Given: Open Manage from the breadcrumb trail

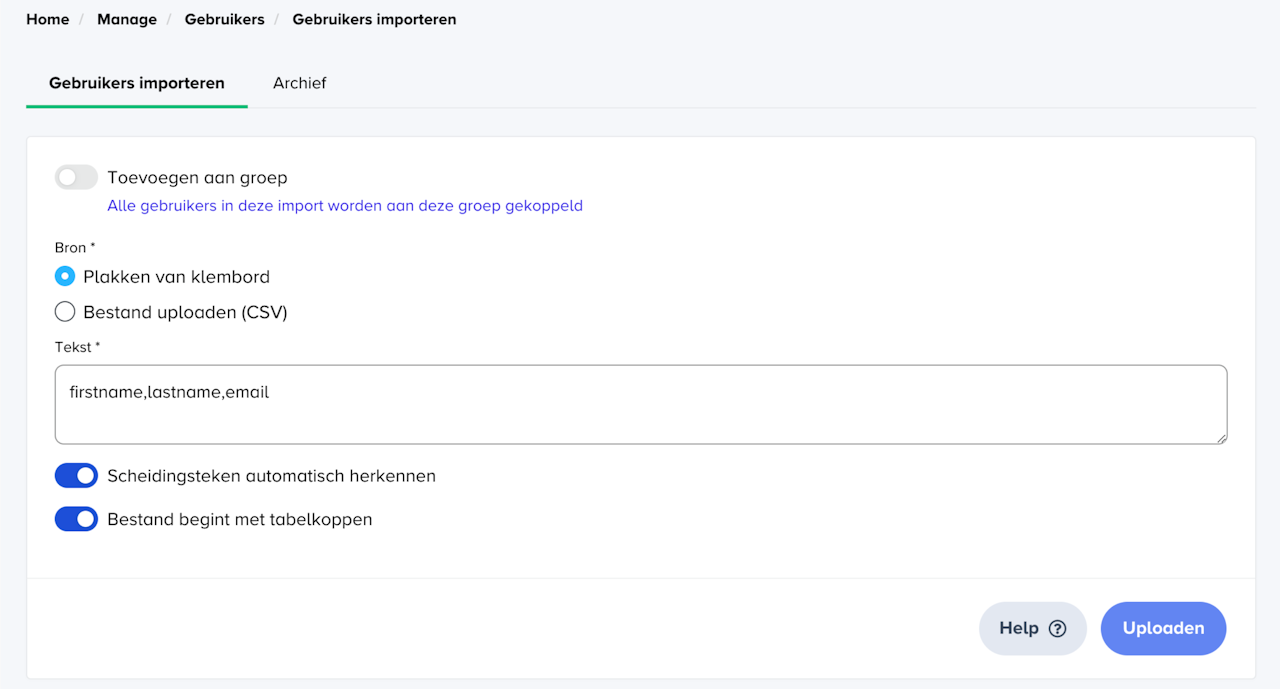Looking at the screenshot, I should point(127,20).
